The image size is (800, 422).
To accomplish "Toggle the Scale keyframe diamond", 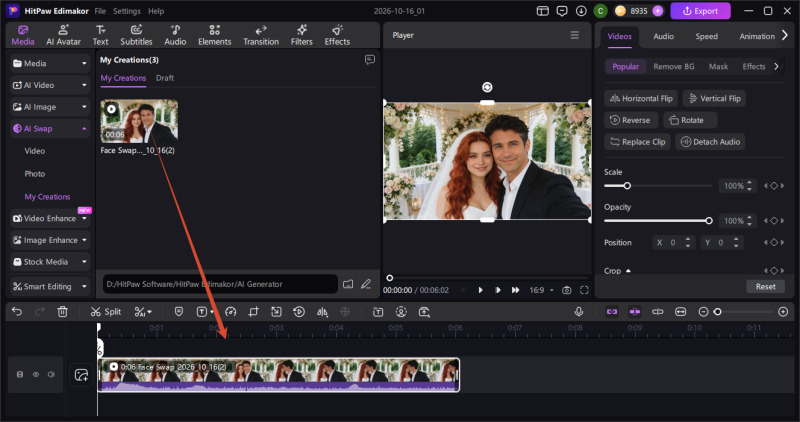I will point(774,186).
